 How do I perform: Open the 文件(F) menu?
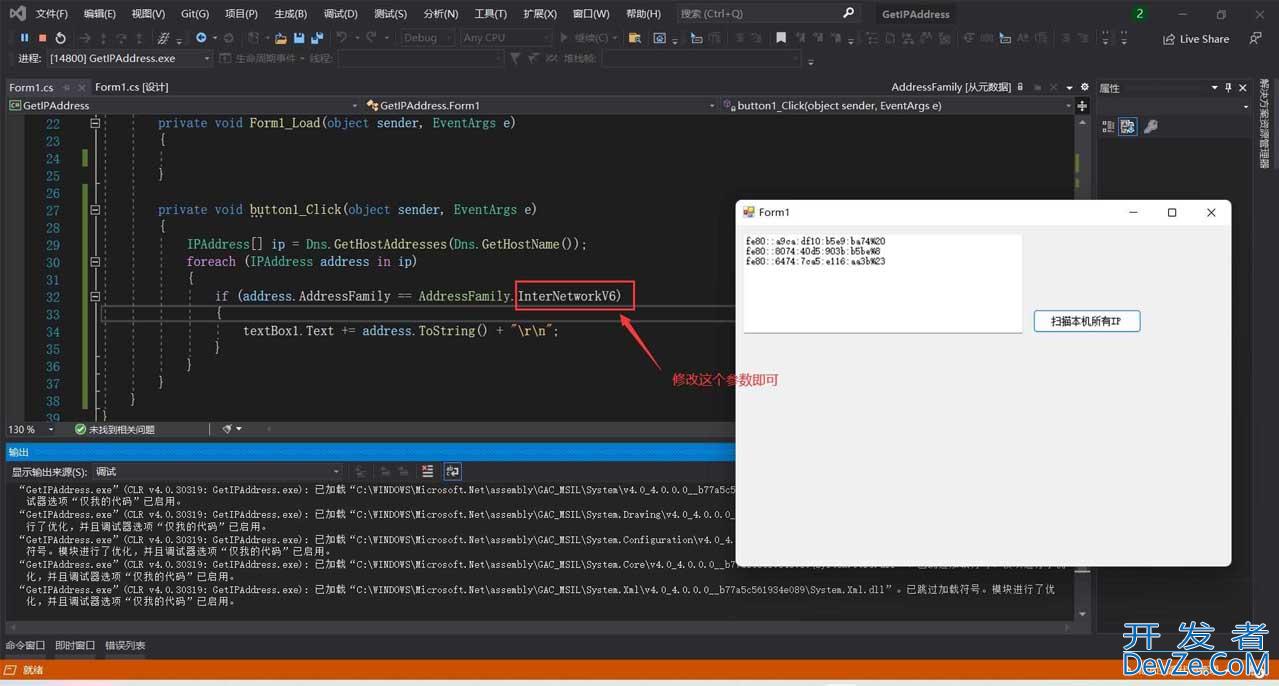[x=52, y=14]
